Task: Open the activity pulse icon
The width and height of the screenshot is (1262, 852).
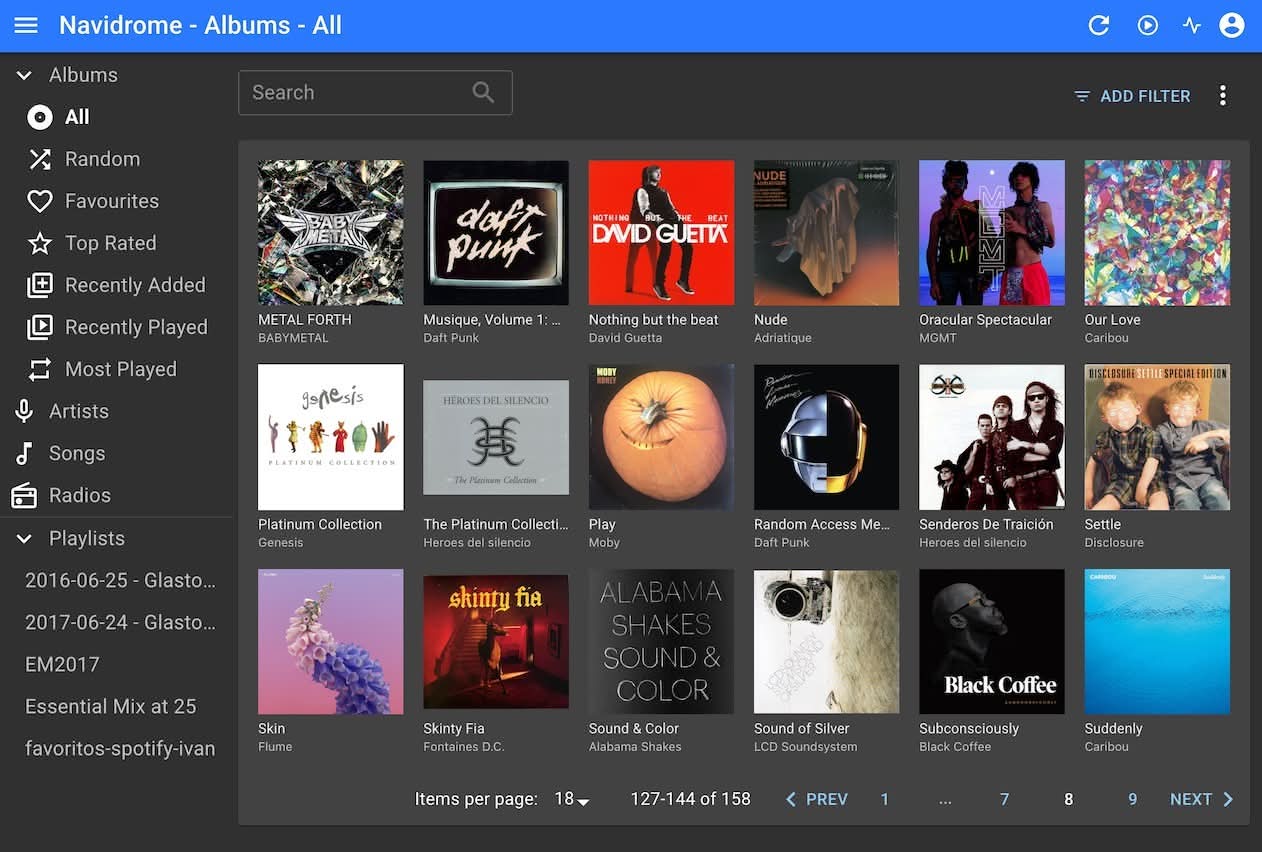Action: pyautogui.click(x=1191, y=25)
